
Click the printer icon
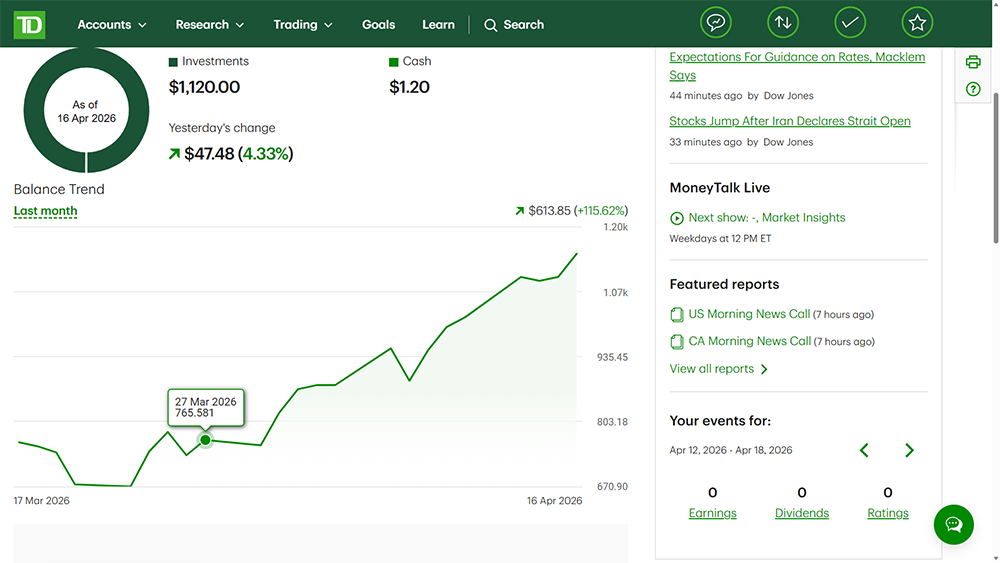[973, 62]
